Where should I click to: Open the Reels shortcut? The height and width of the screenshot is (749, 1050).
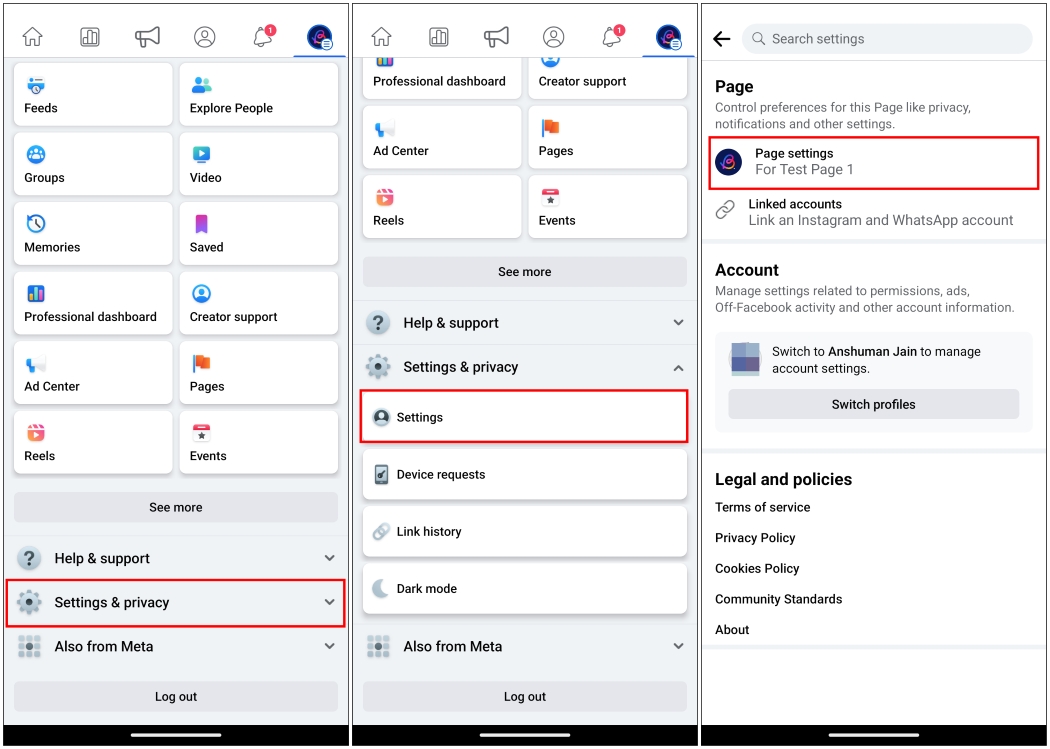(x=93, y=442)
